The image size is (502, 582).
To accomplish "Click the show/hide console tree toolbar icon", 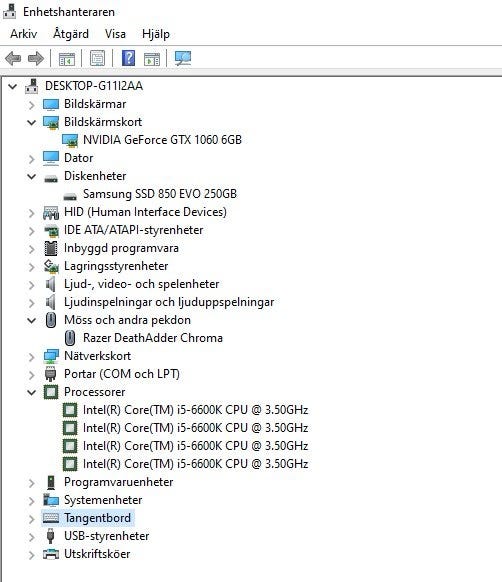I will tap(67, 59).
